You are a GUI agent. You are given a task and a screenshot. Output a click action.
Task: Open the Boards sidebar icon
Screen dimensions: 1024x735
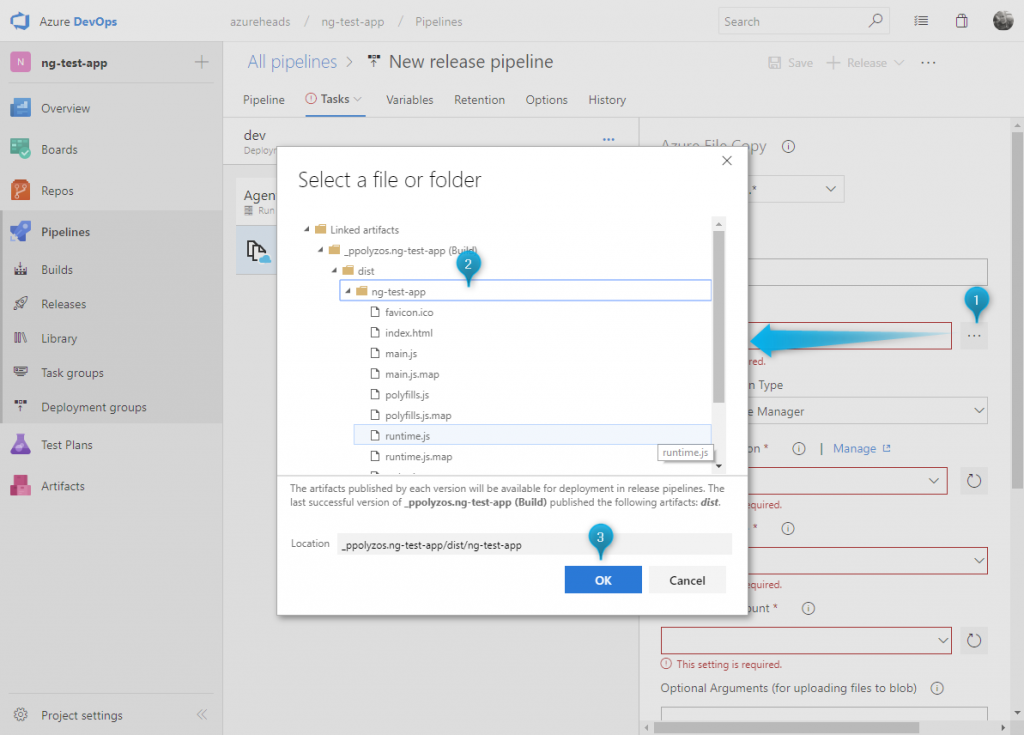pyautogui.click(x=21, y=149)
